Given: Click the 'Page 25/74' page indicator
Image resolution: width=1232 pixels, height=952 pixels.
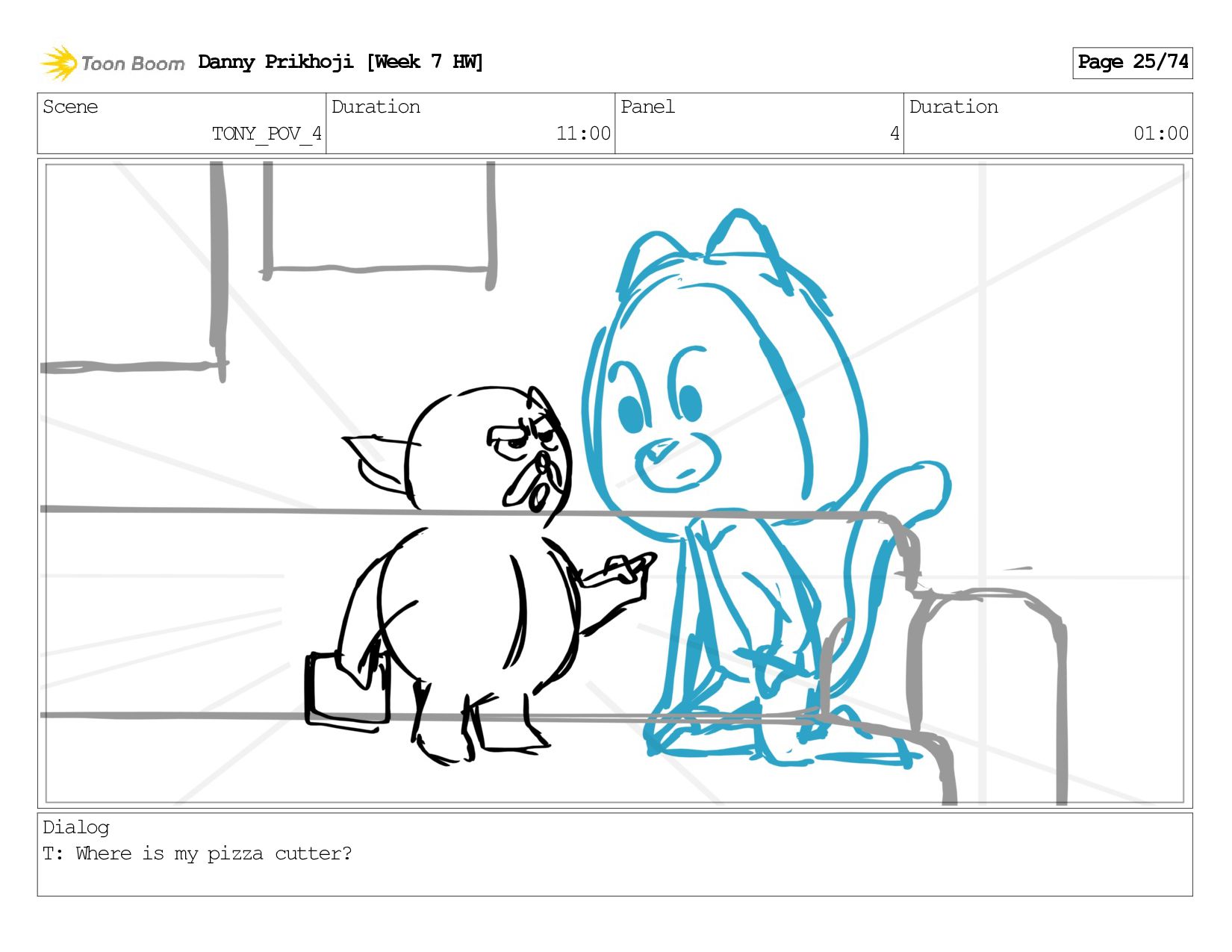Looking at the screenshot, I should click(x=1132, y=62).
